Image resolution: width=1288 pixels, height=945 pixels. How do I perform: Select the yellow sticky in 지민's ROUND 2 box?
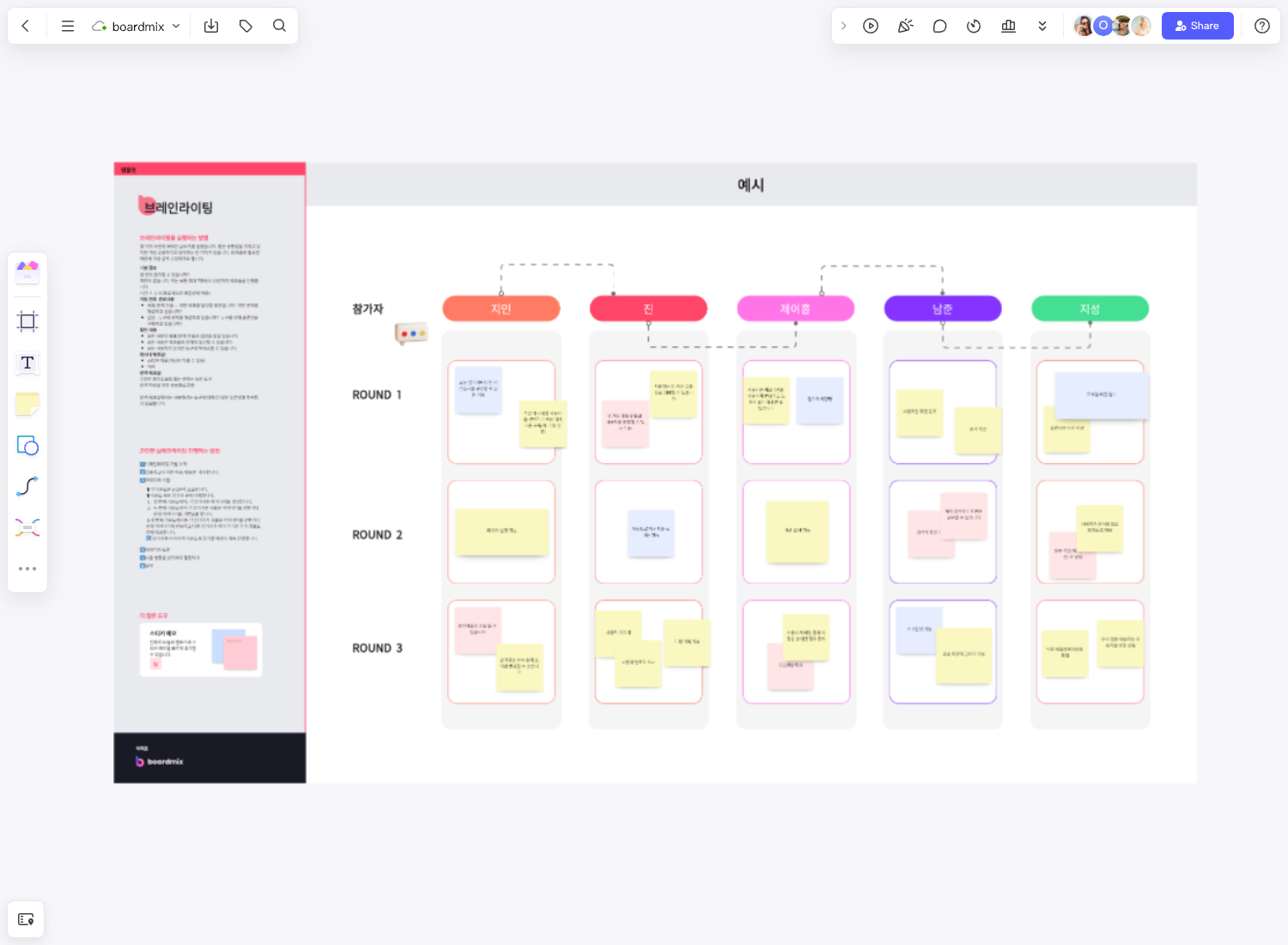pos(501,532)
